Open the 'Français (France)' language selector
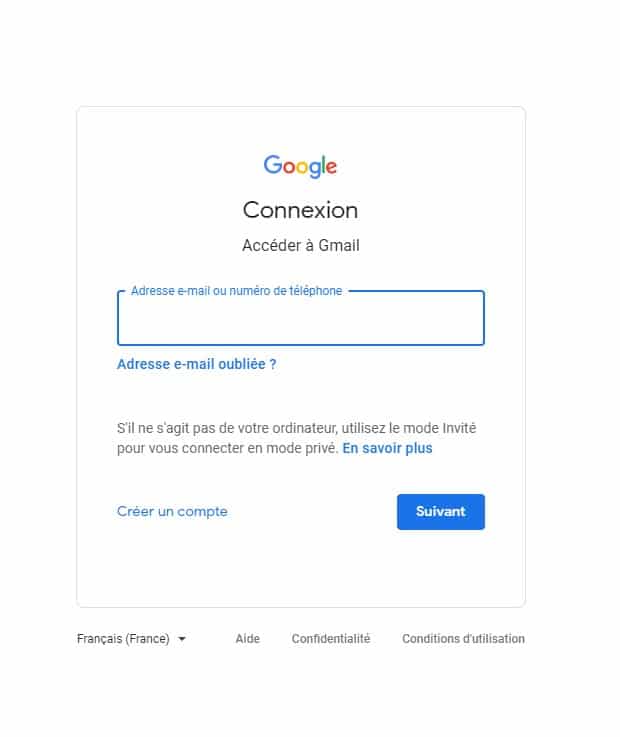This screenshot has height=737, width=620. click(x=124, y=639)
